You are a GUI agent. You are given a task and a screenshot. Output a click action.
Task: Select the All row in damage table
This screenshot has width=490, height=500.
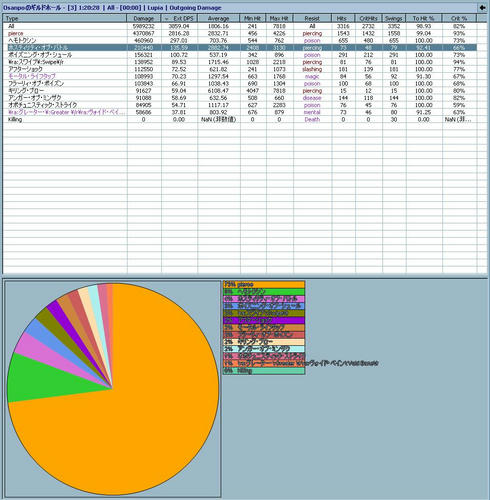tap(240, 26)
